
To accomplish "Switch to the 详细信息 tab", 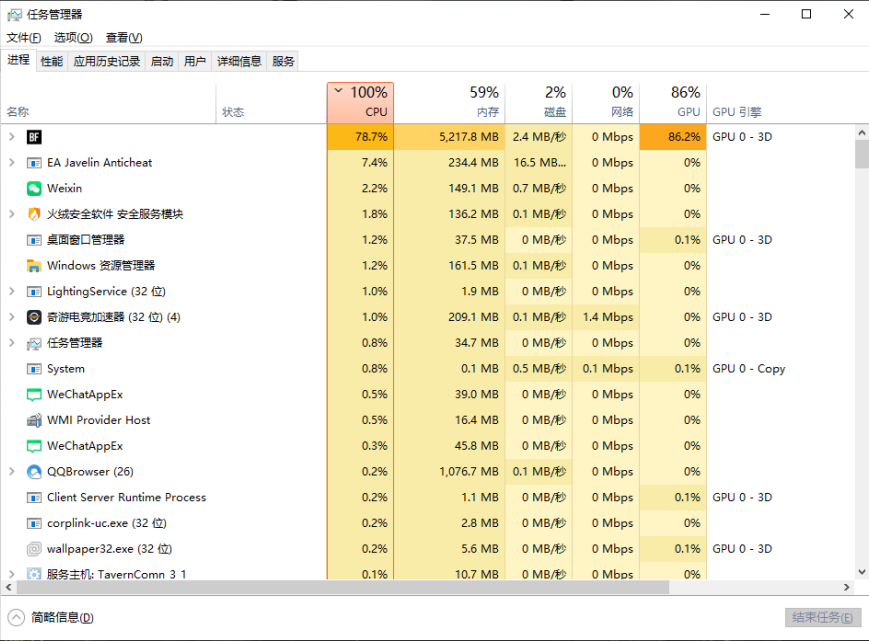I will pos(239,61).
